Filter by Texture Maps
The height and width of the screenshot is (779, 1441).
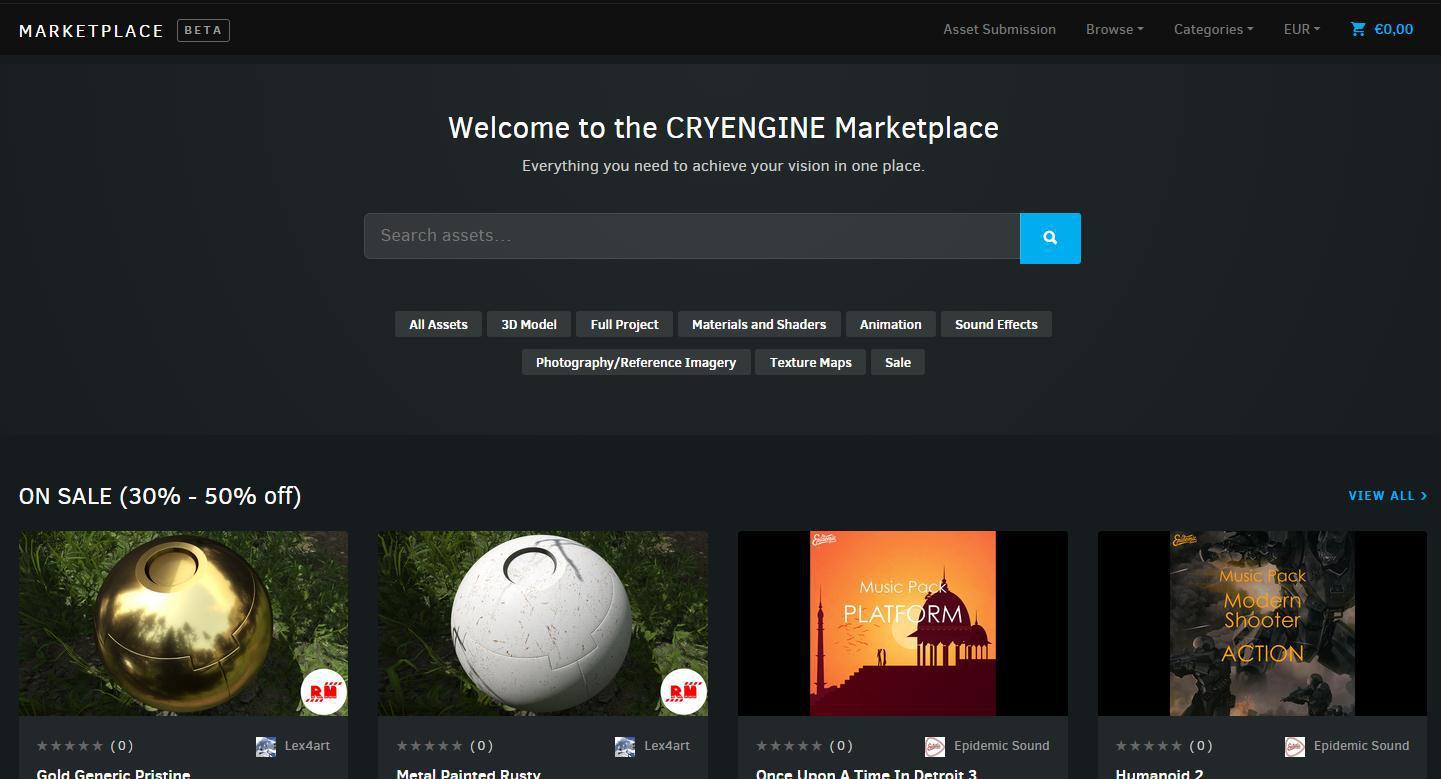810,362
